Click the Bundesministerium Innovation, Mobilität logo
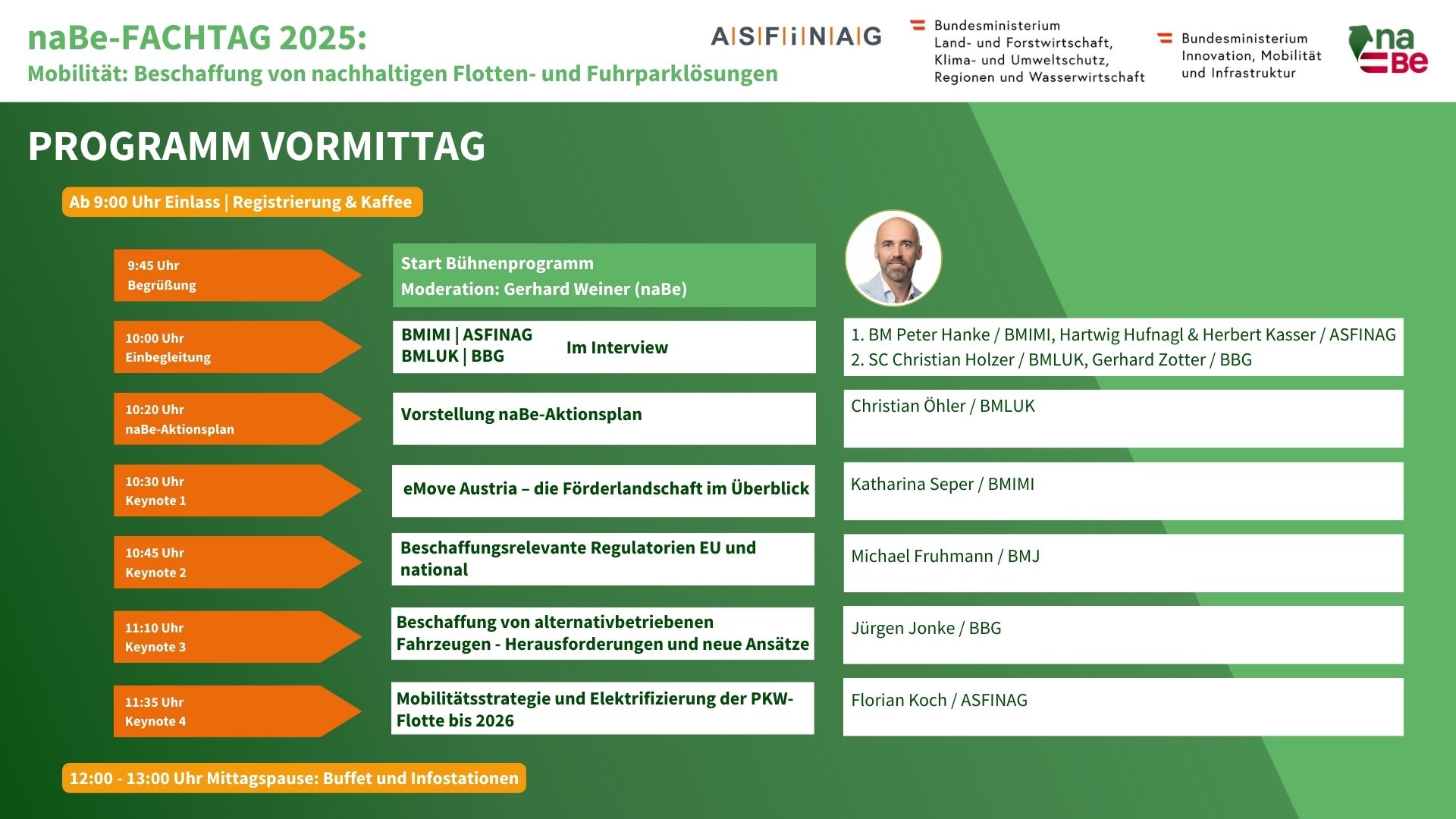This screenshot has width=1456, height=819. coord(1240,55)
